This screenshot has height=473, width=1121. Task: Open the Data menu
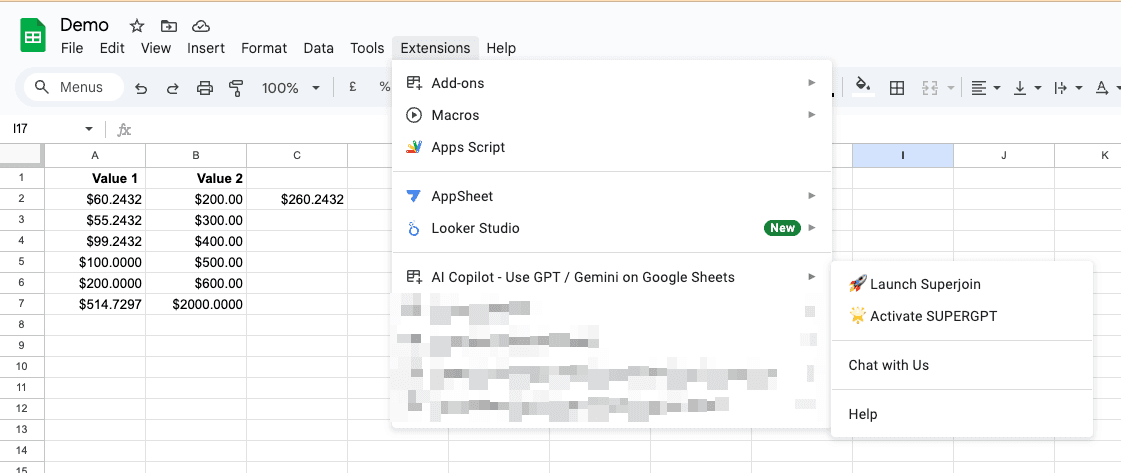pyautogui.click(x=318, y=49)
